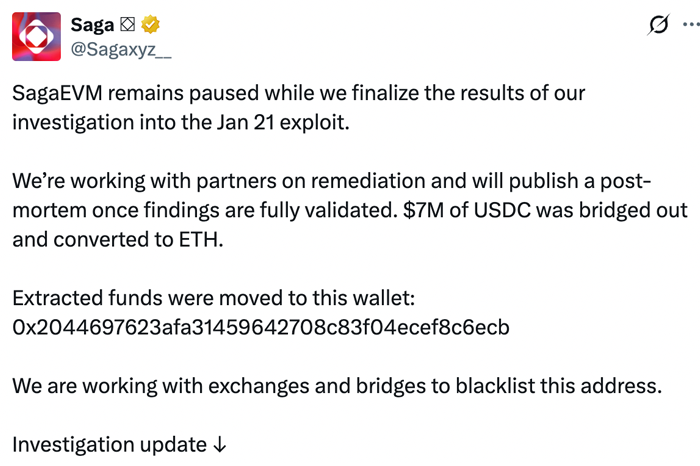
Task: Open the Saga profile avatar
Action: tap(35, 37)
